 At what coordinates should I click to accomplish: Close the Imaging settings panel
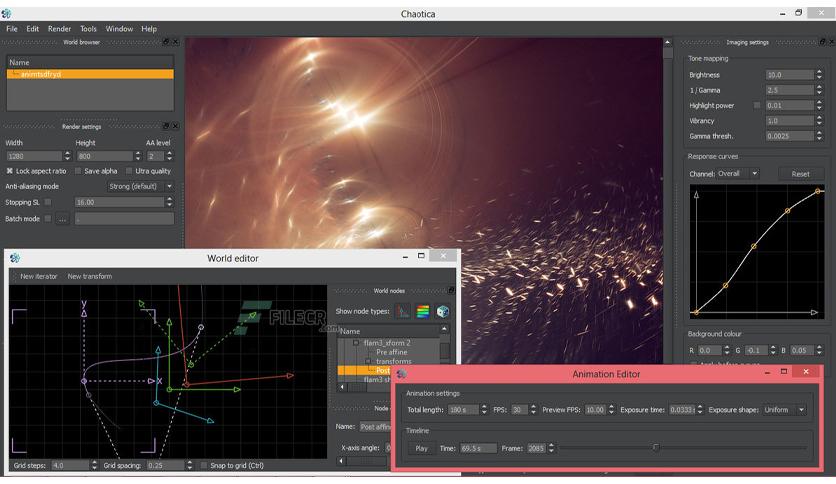coord(831,42)
